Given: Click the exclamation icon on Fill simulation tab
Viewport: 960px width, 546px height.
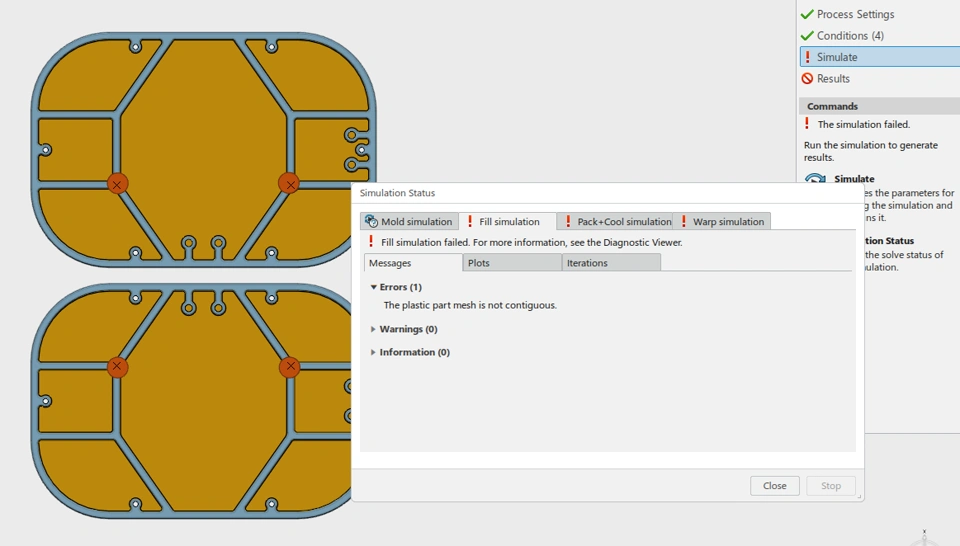Looking at the screenshot, I should 470,222.
